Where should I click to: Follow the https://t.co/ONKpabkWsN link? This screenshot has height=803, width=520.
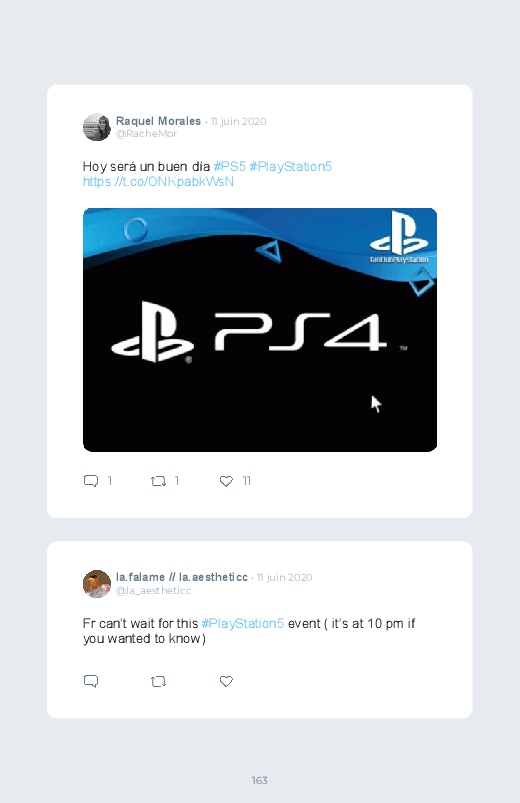pos(158,182)
